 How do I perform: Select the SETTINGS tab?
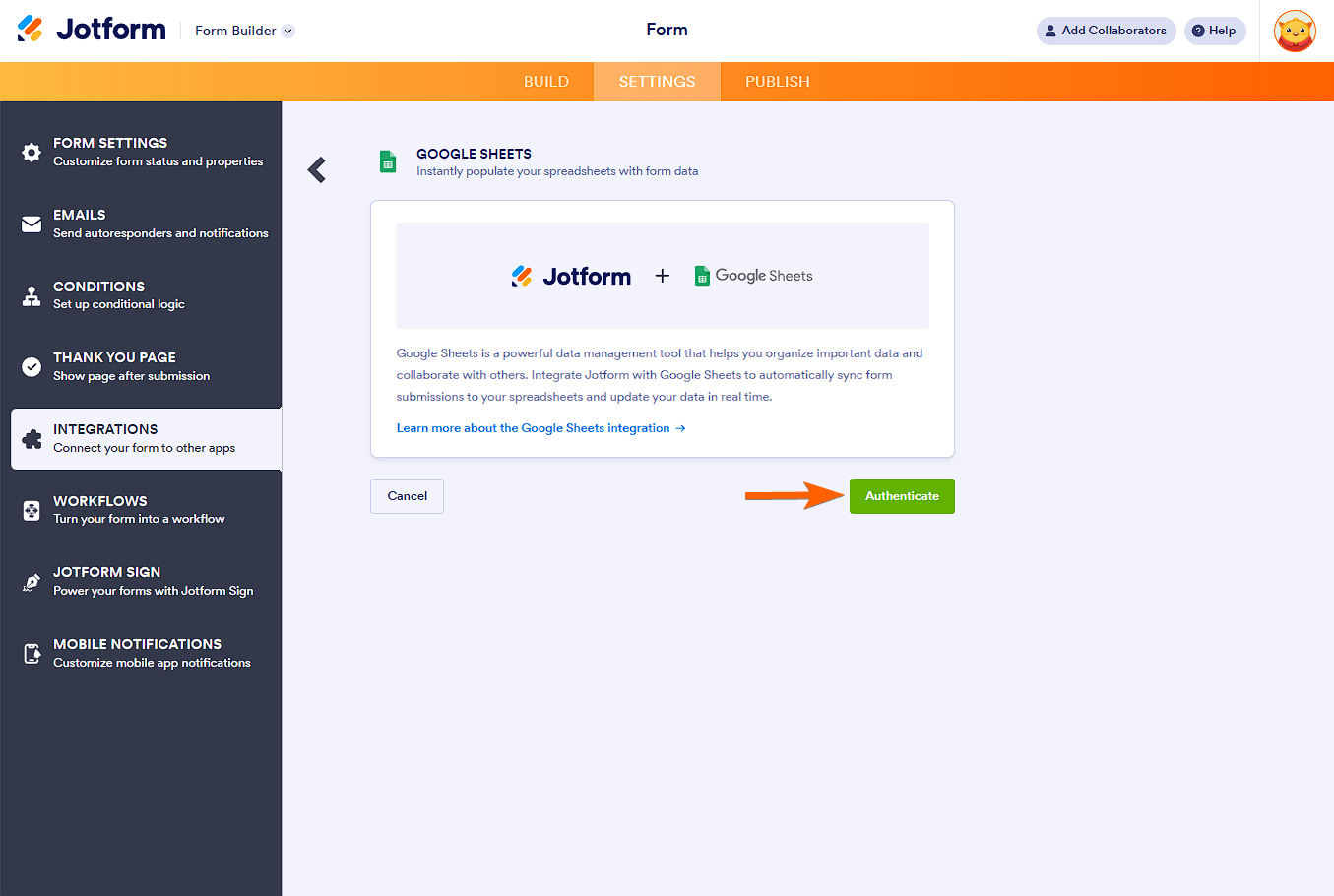click(657, 82)
